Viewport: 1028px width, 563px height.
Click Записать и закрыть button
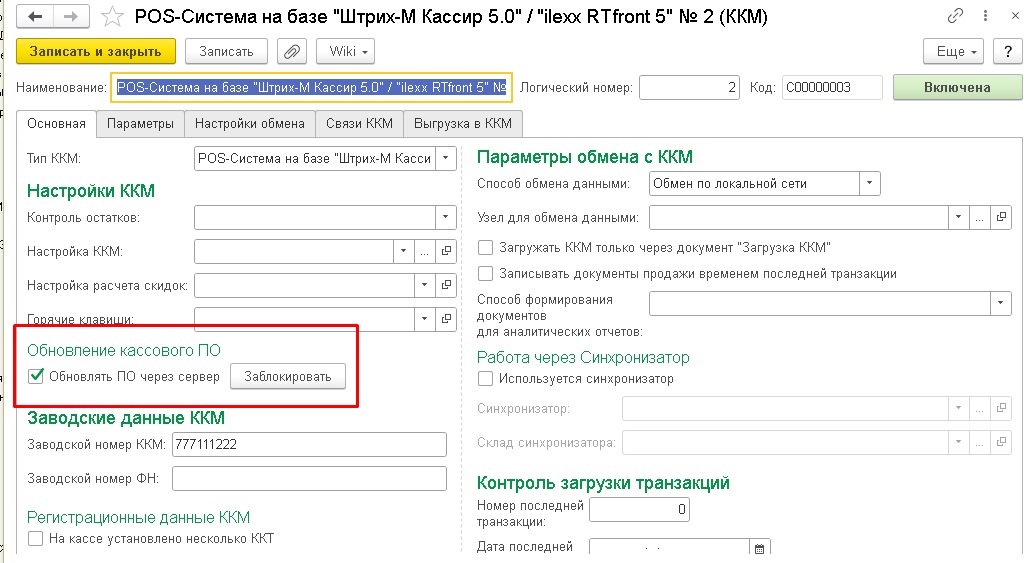pyautogui.click(x=96, y=51)
